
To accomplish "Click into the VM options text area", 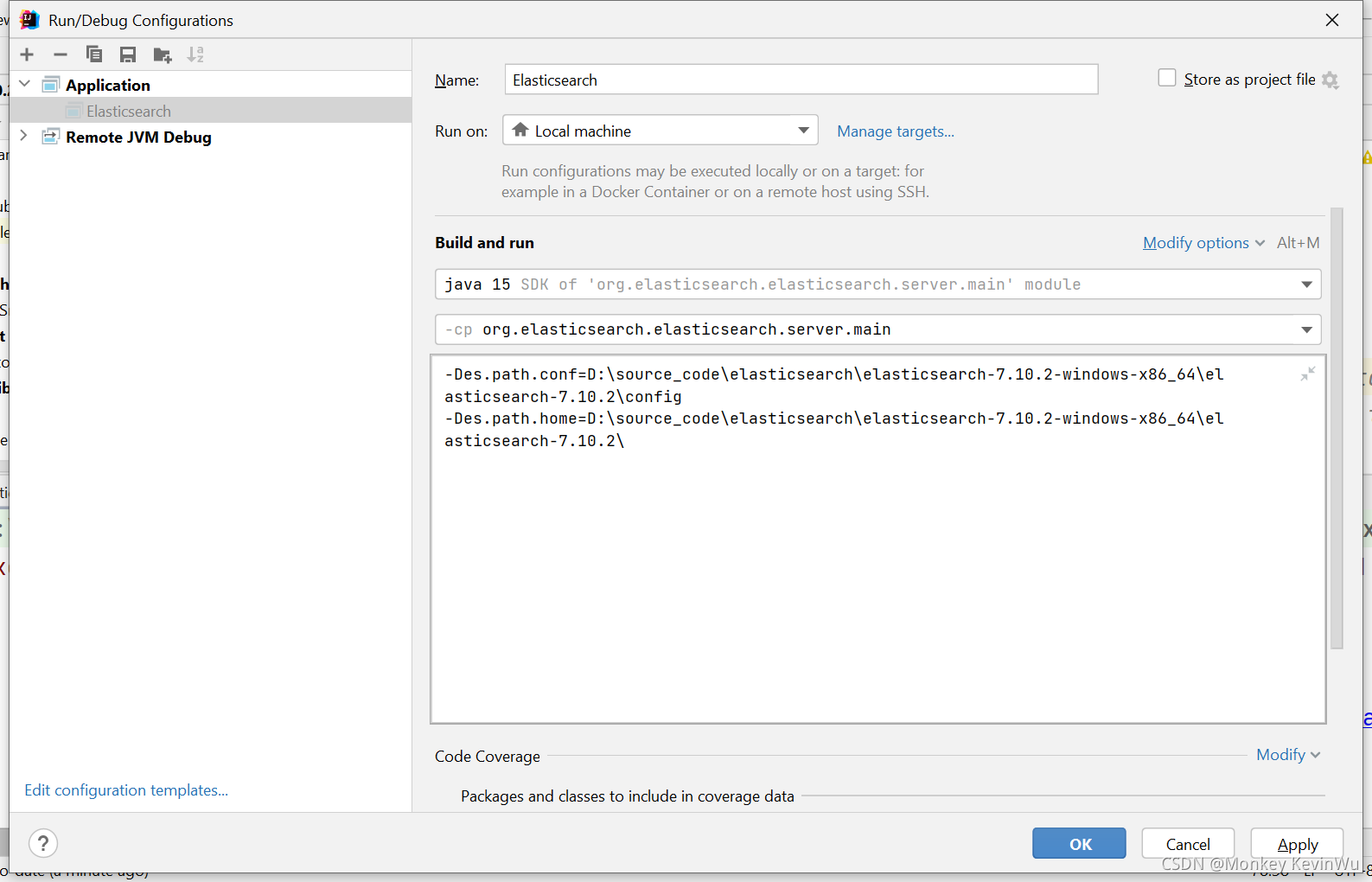I will pyautogui.click(x=878, y=539).
